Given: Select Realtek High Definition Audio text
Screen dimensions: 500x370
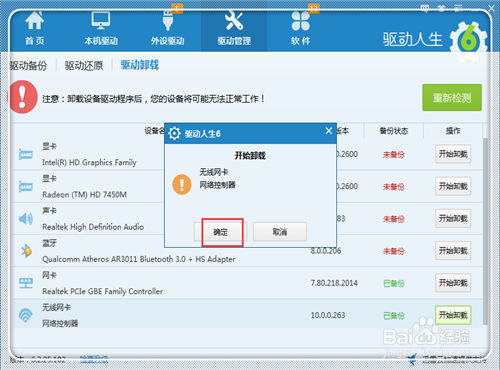Looking at the screenshot, I should [93, 227].
